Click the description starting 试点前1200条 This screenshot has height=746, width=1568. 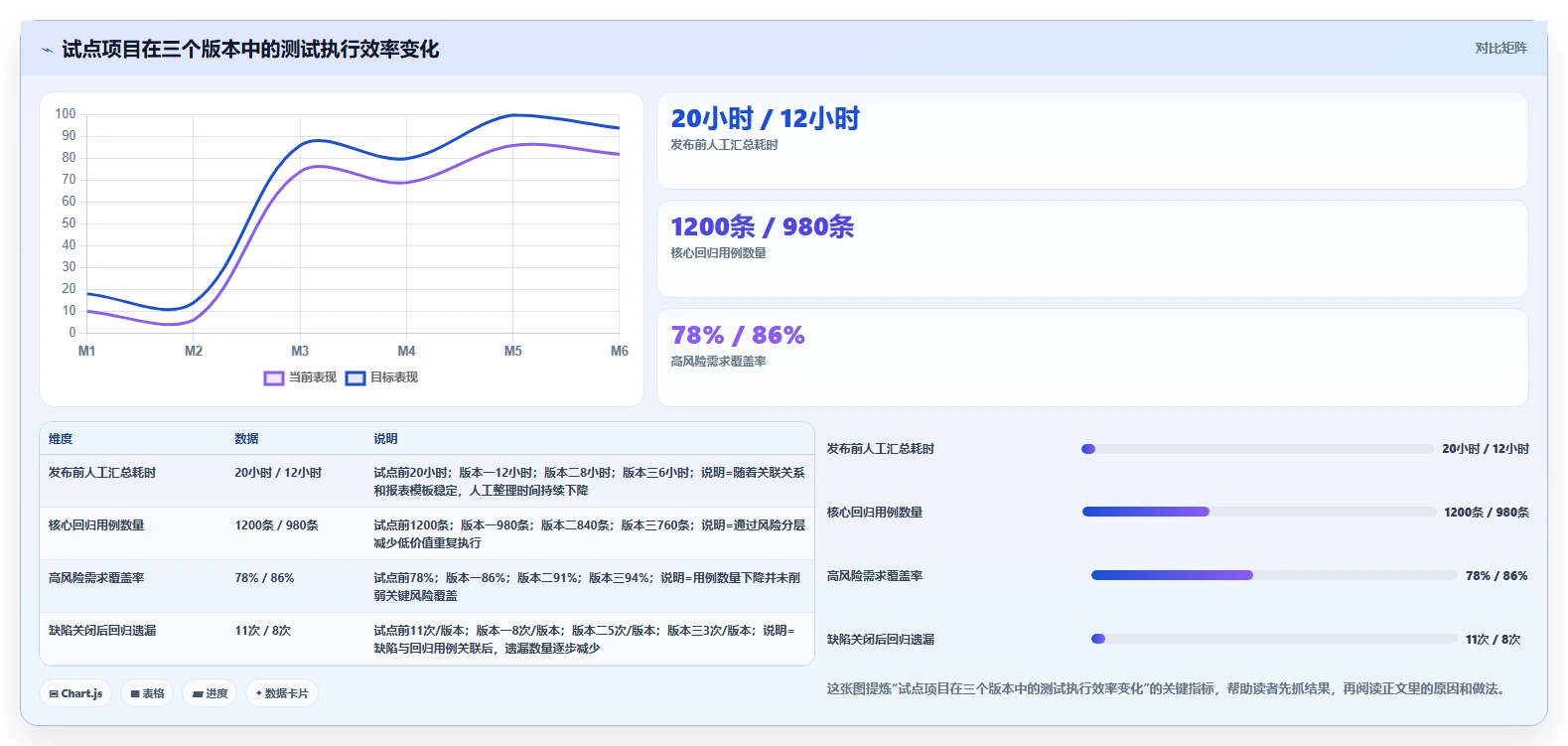(589, 534)
